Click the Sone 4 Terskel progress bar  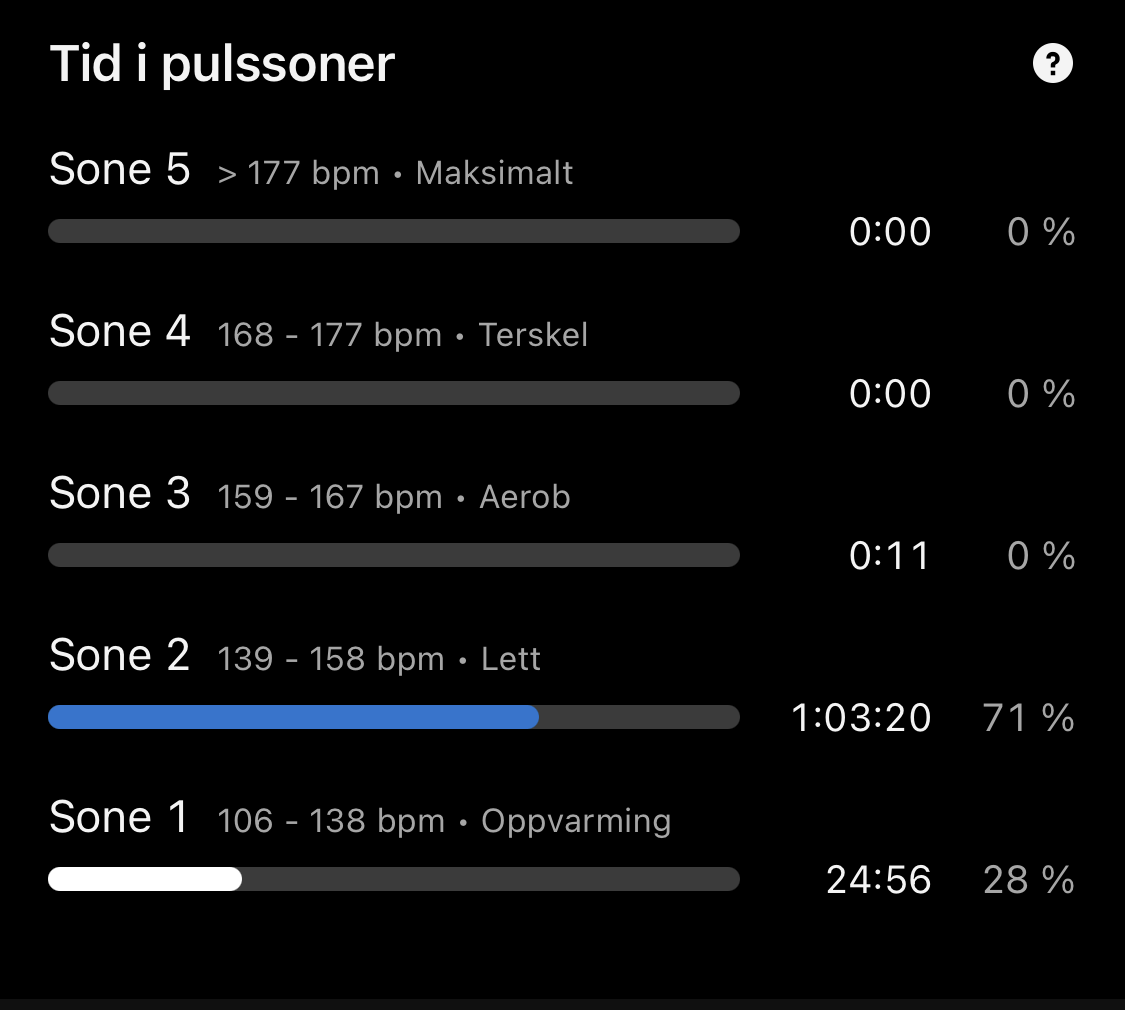coord(394,393)
